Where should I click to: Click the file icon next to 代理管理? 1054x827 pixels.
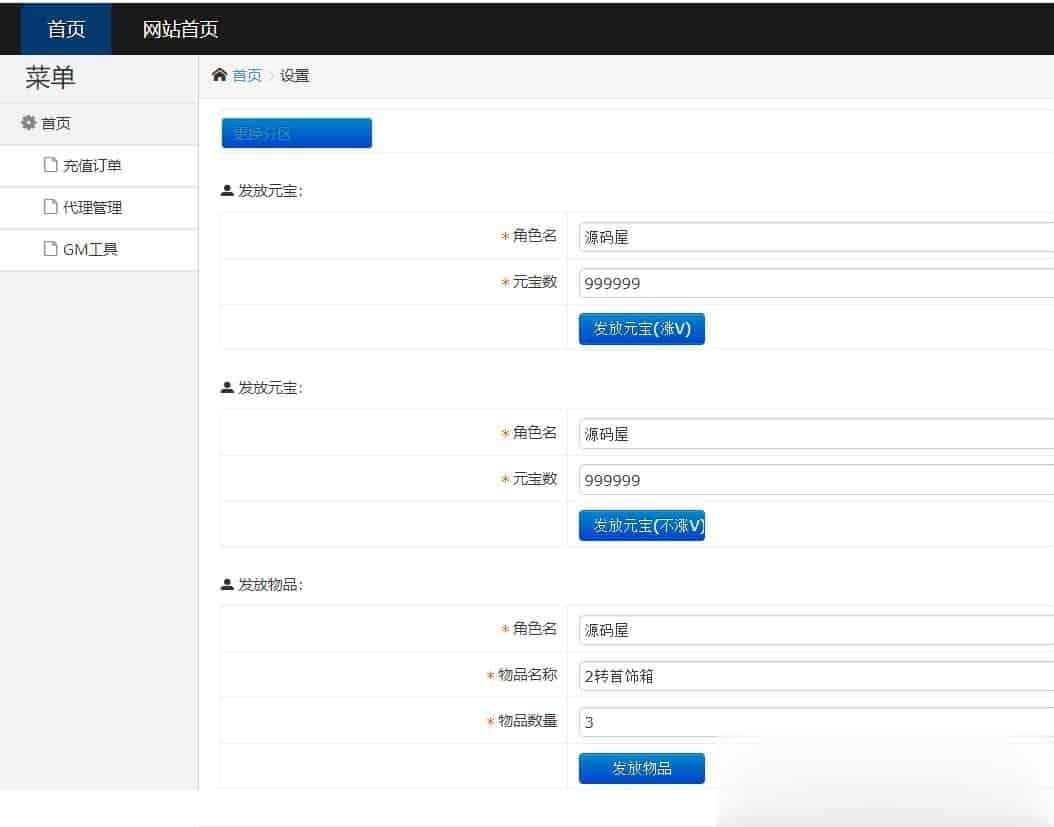[50, 206]
